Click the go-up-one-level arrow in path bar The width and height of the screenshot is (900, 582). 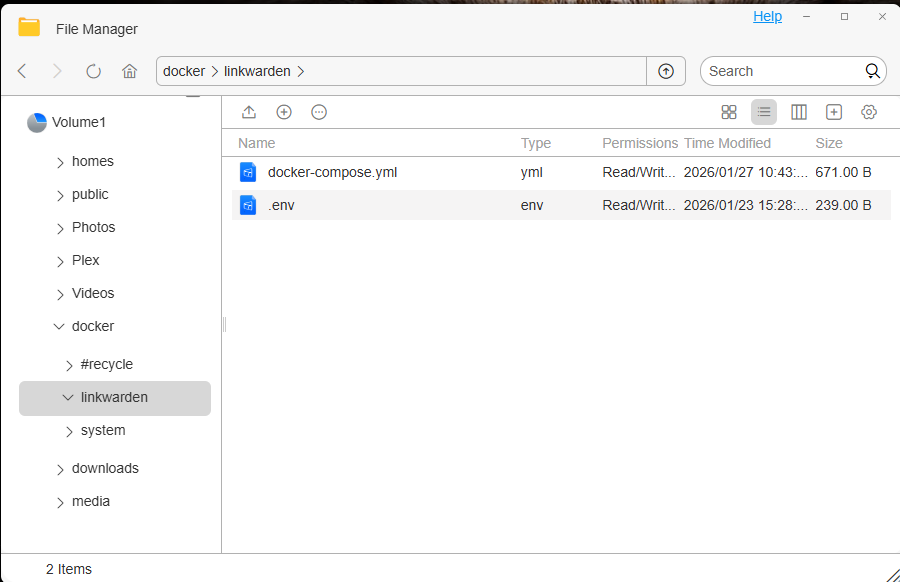pyautogui.click(x=666, y=71)
